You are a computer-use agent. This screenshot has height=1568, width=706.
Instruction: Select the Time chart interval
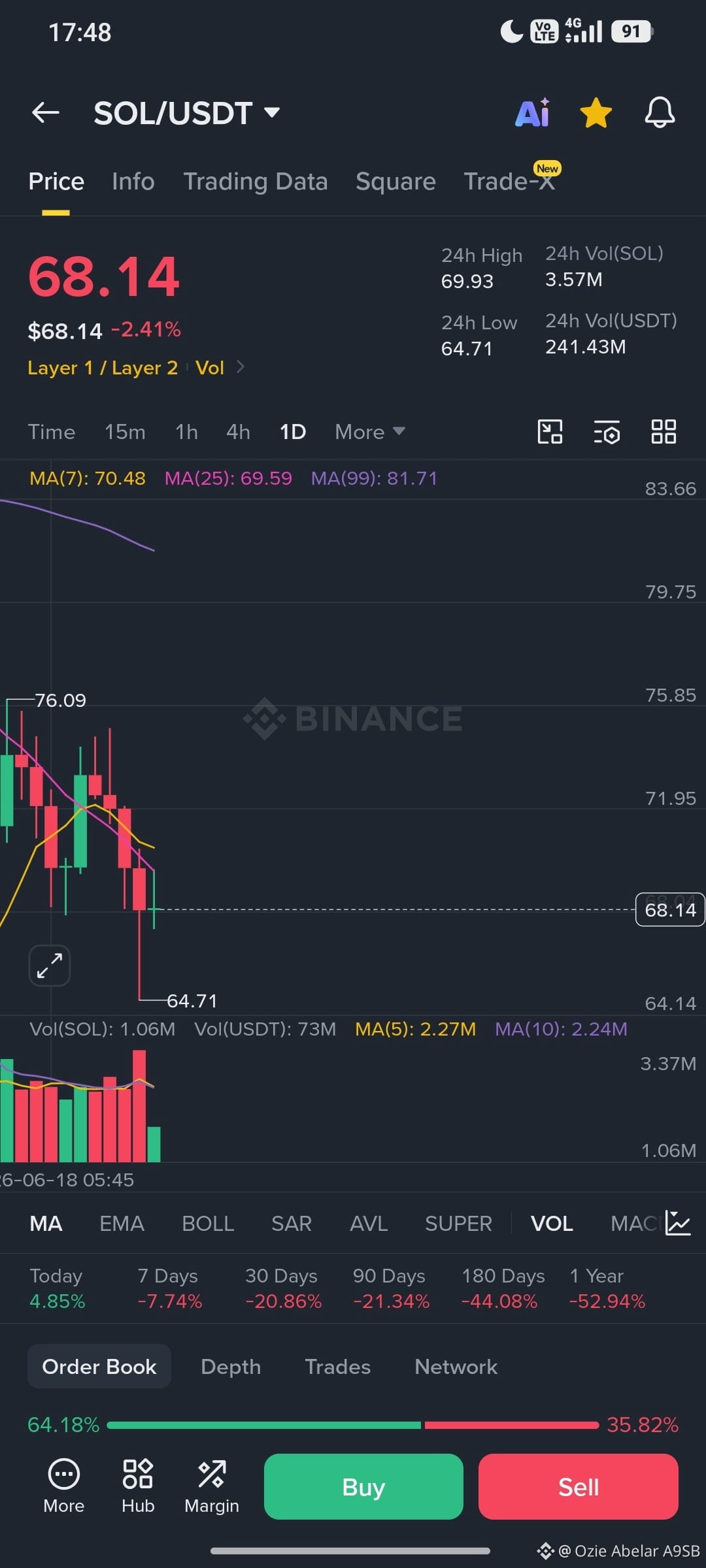(x=52, y=432)
